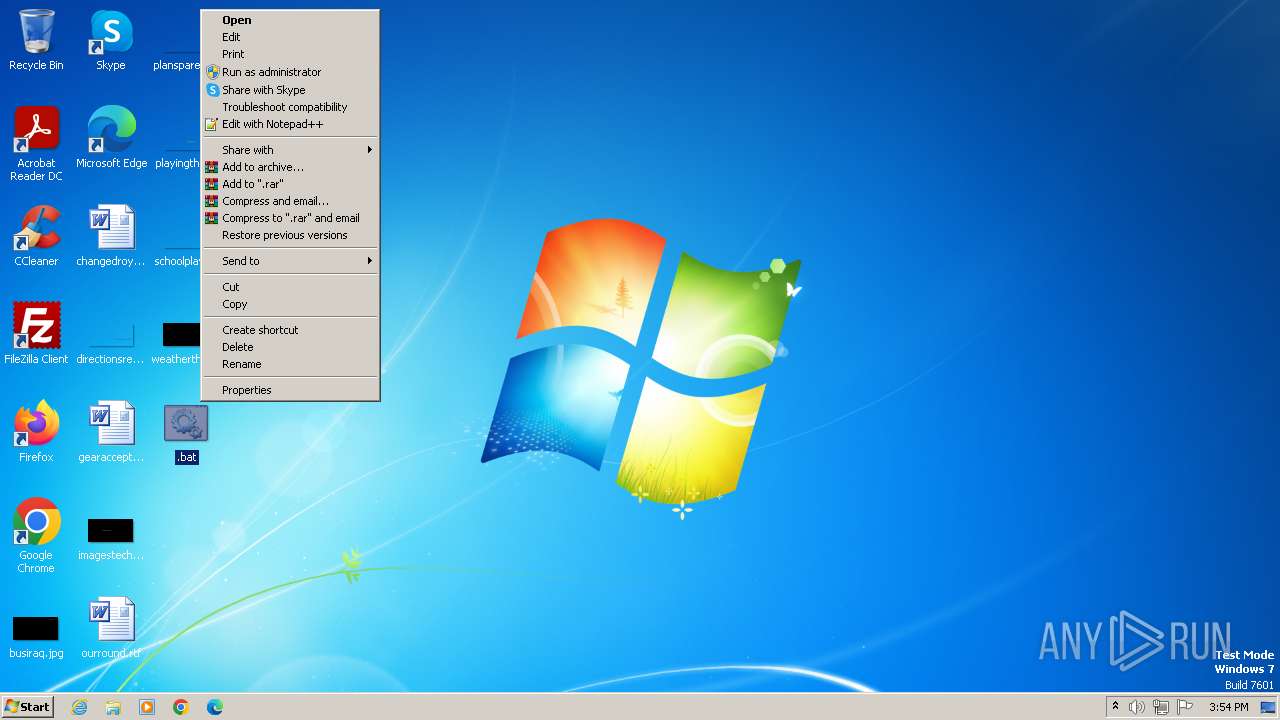Select the imagestech file icon
This screenshot has width=1280, height=720.
pyautogui.click(x=111, y=538)
